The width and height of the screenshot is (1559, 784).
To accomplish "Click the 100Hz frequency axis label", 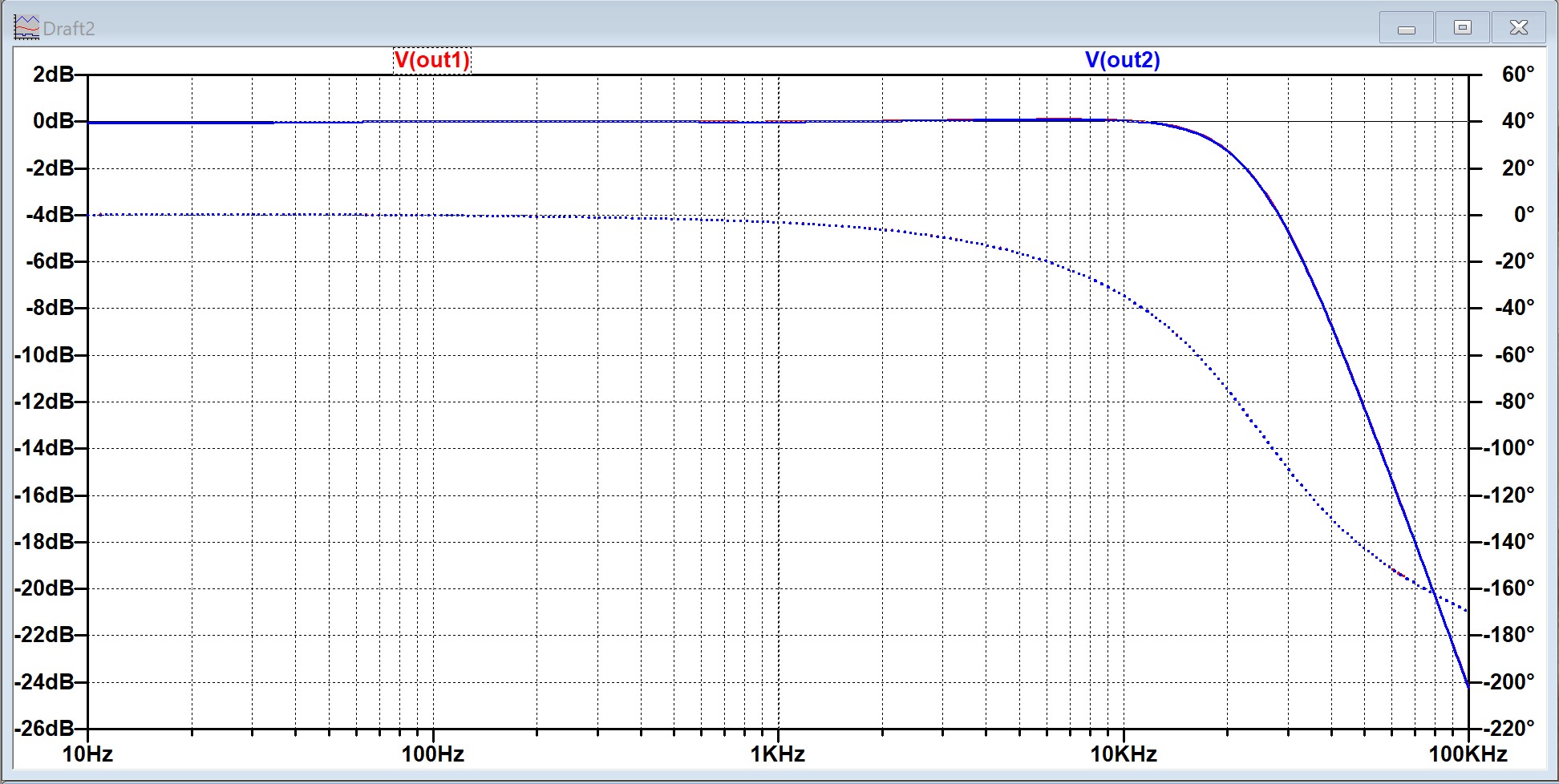I will pos(433,754).
